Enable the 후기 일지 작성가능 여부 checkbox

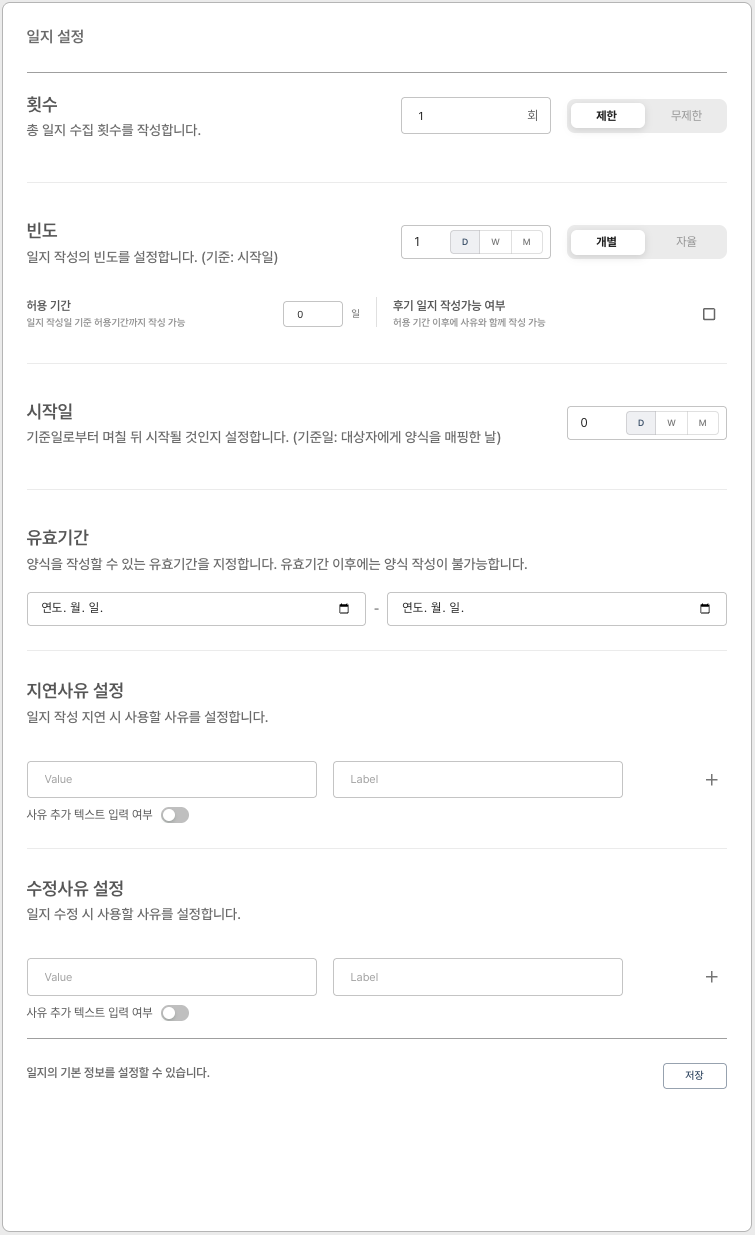pyautogui.click(x=710, y=313)
